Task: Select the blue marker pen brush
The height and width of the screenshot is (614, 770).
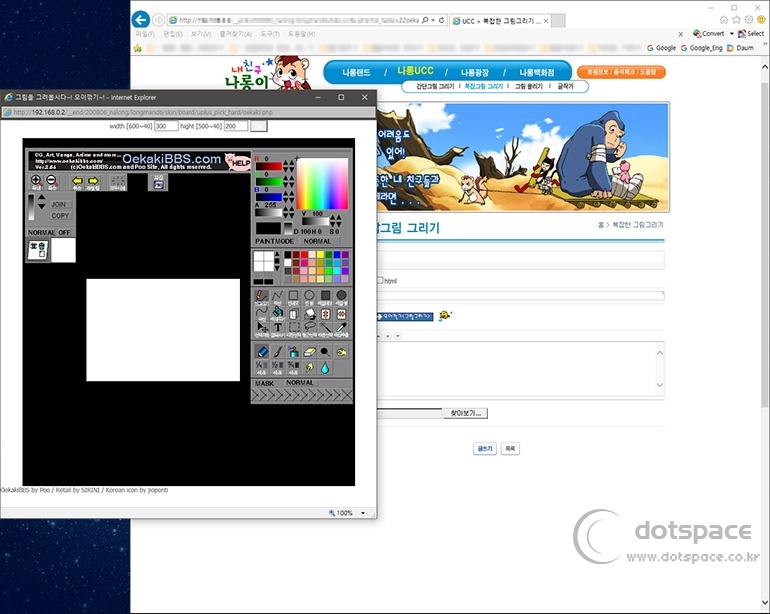Action: [262, 352]
